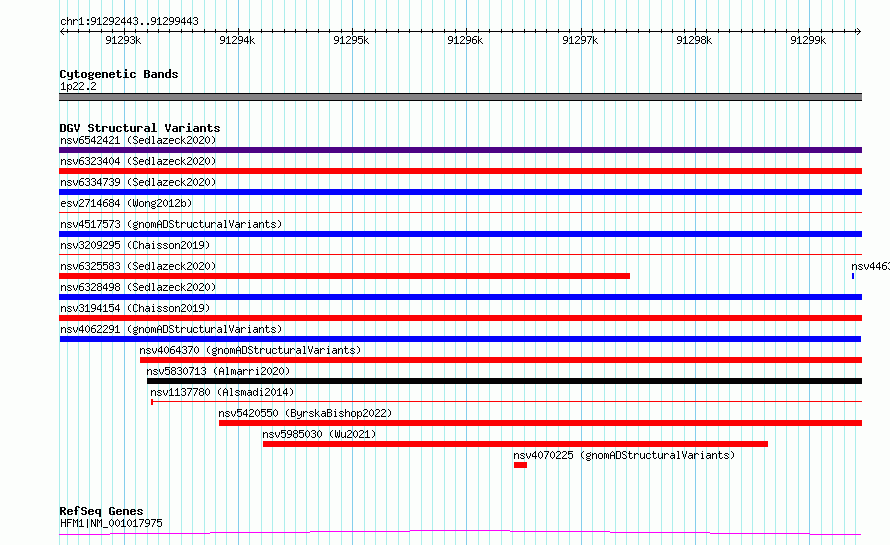890x545 pixels.
Task: Select the red nsv3194154 variant bar
Action: click(x=460, y=318)
